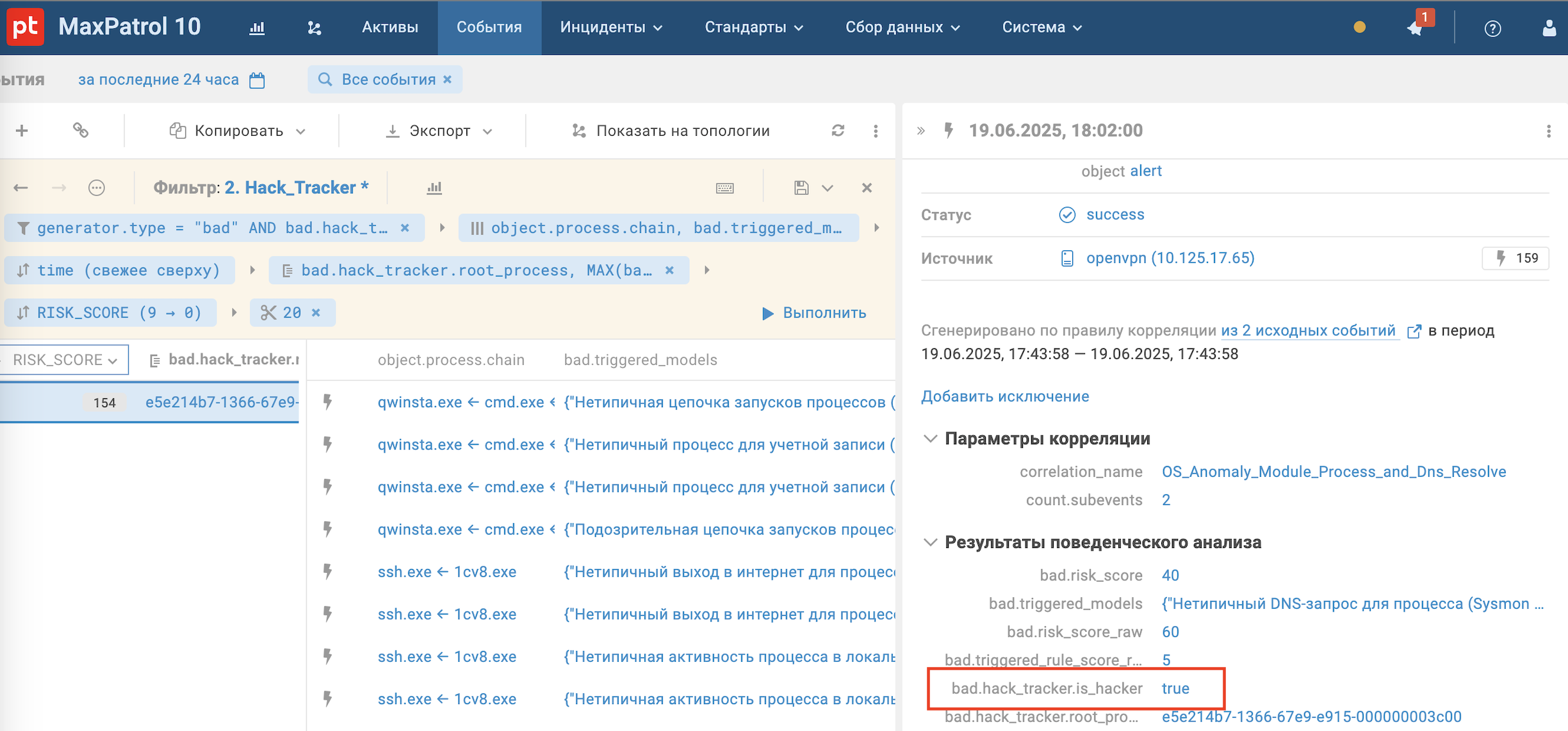Open the help question mark icon
Image resolution: width=1568 pixels, height=731 pixels.
1492,28
